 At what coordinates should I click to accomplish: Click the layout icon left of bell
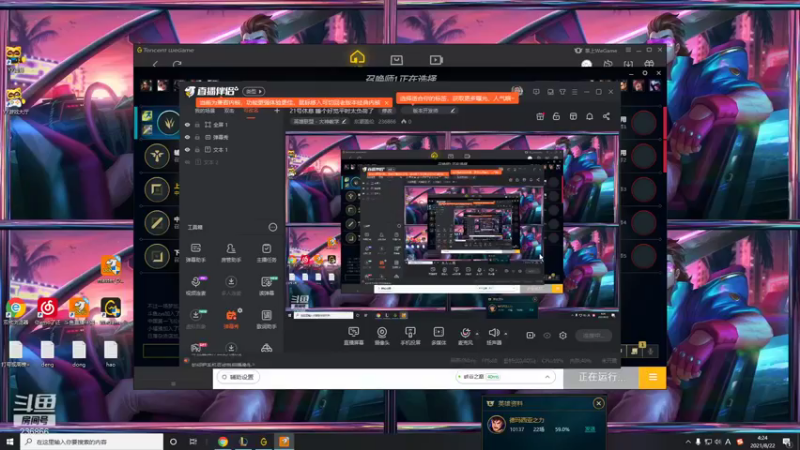click(x=573, y=116)
